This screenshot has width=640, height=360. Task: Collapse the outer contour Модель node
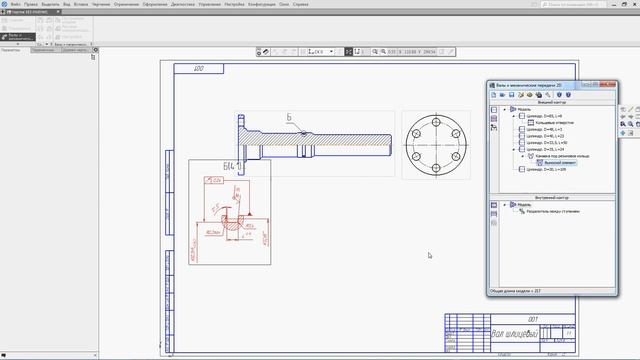pyautogui.click(x=504, y=109)
